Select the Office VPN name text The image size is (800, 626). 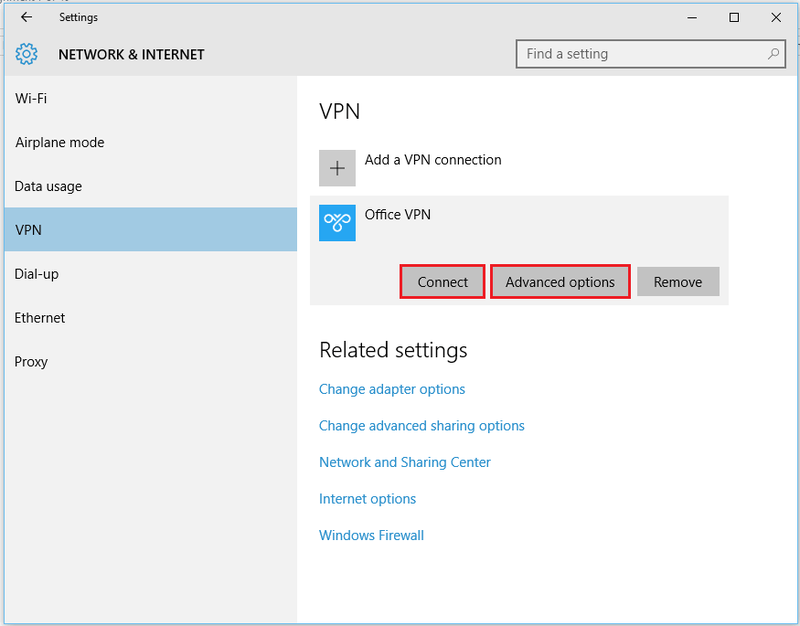coord(397,214)
